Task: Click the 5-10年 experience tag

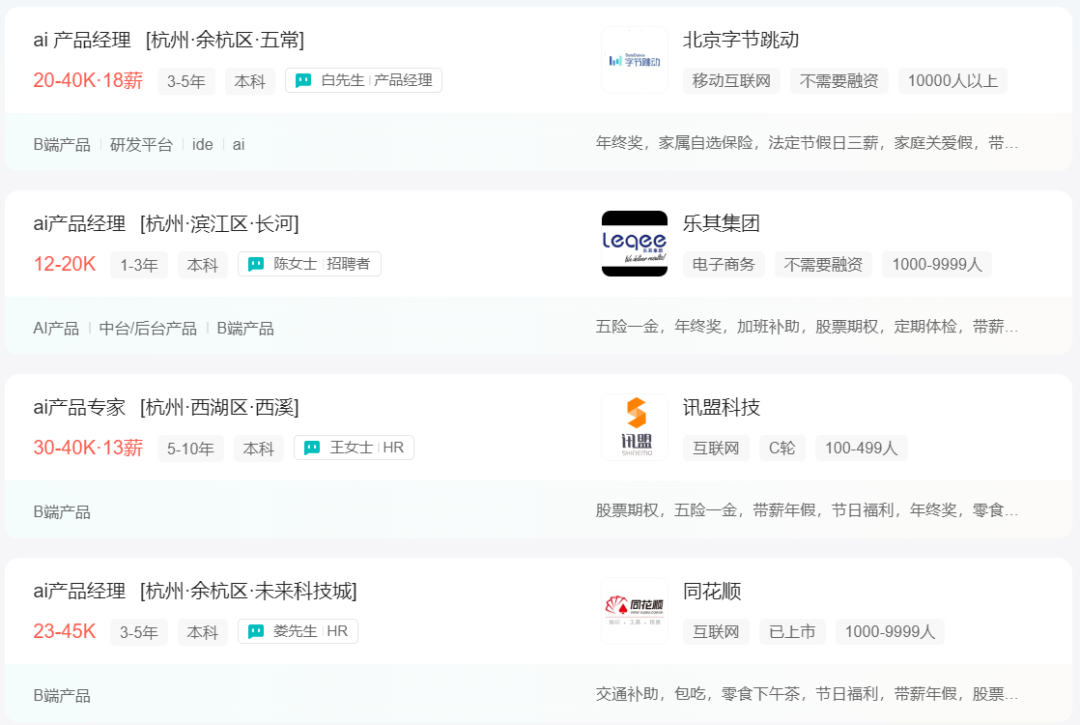Action: click(190, 449)
